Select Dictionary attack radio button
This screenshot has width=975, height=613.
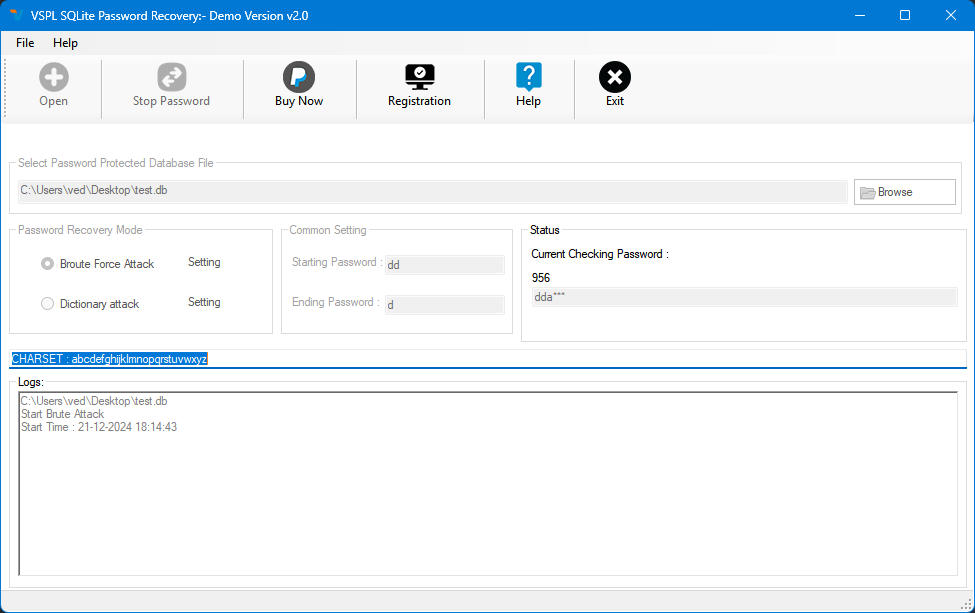pyautogui.click(x=47, y=303)
